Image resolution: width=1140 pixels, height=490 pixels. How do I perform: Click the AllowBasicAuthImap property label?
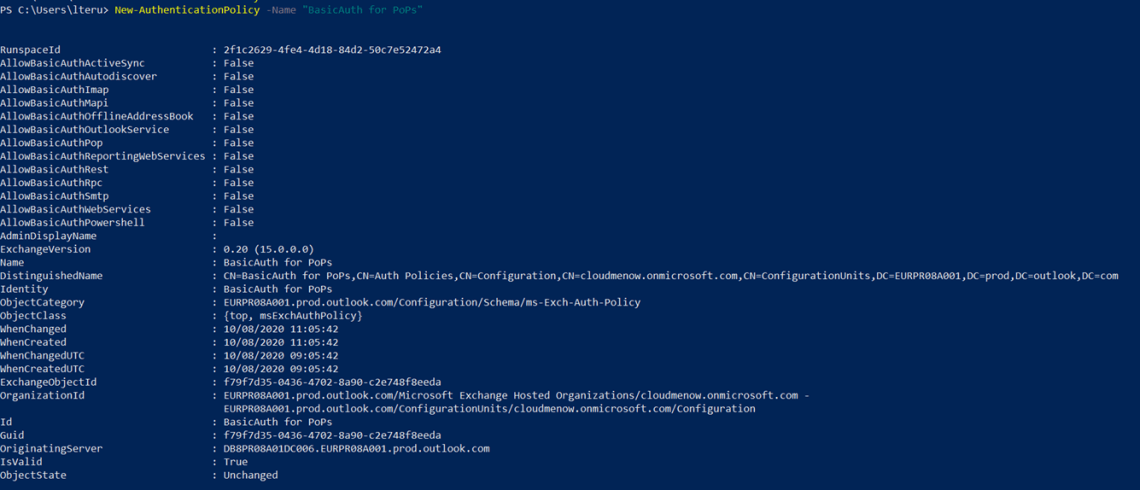coord(54,90)
